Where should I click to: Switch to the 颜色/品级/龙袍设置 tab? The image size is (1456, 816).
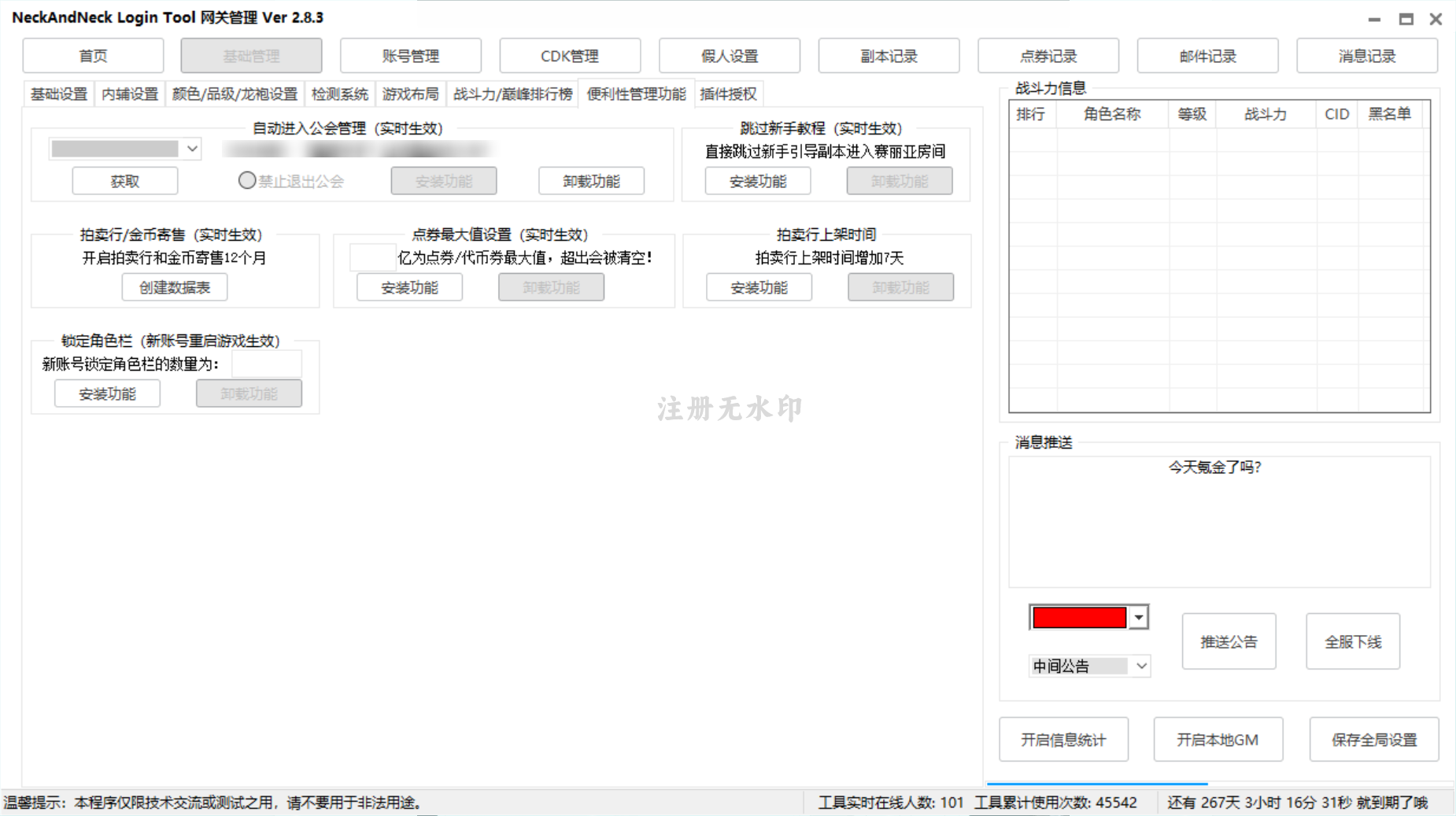tap(235, 94)
